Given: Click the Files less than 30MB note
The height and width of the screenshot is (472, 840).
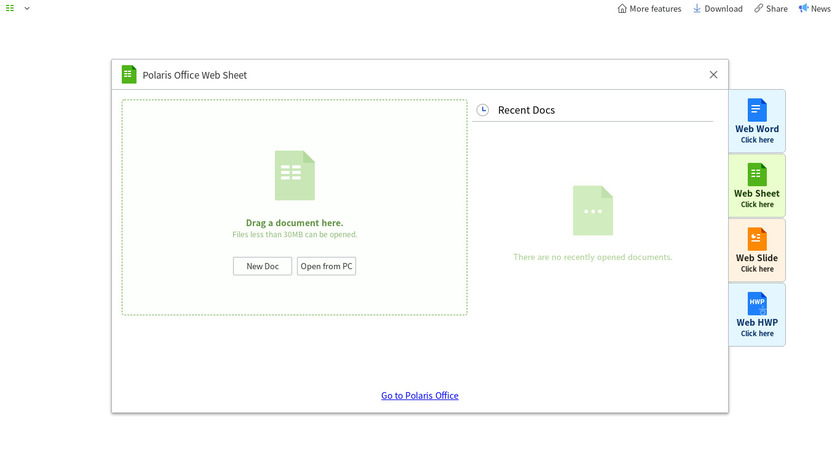Looking at the screenshot, I should [x=295, y=235].
